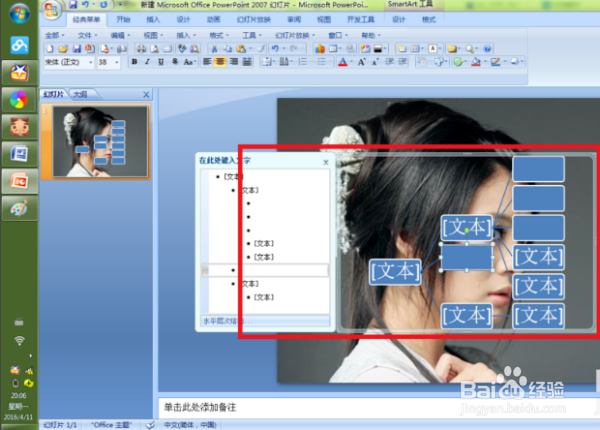Click the Paint palette taskbar icon
Viewport: 600px width, 430px height.
pyautogui.click(x=20, y=208)
